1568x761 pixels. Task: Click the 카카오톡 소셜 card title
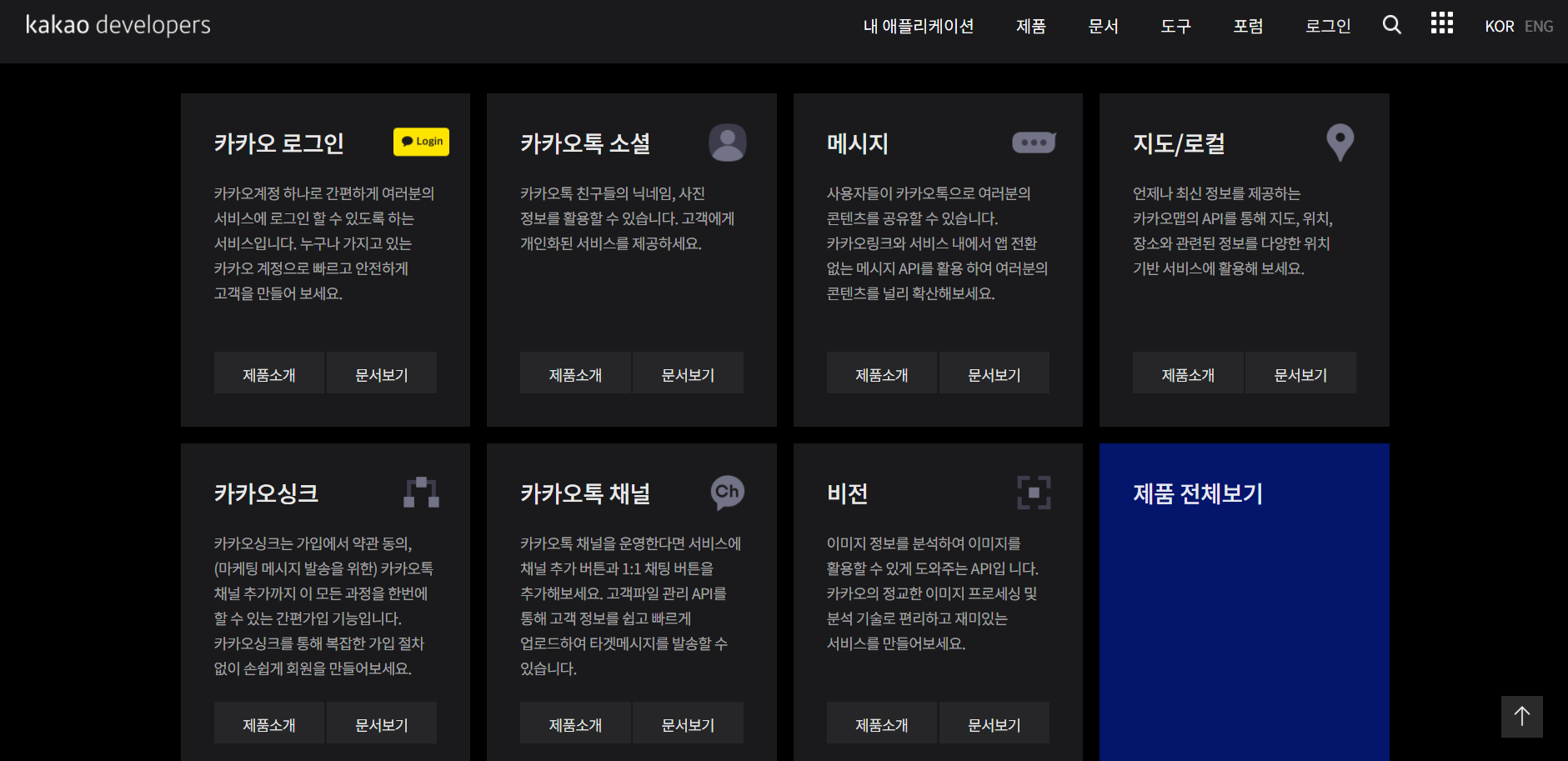coord(585,143)
